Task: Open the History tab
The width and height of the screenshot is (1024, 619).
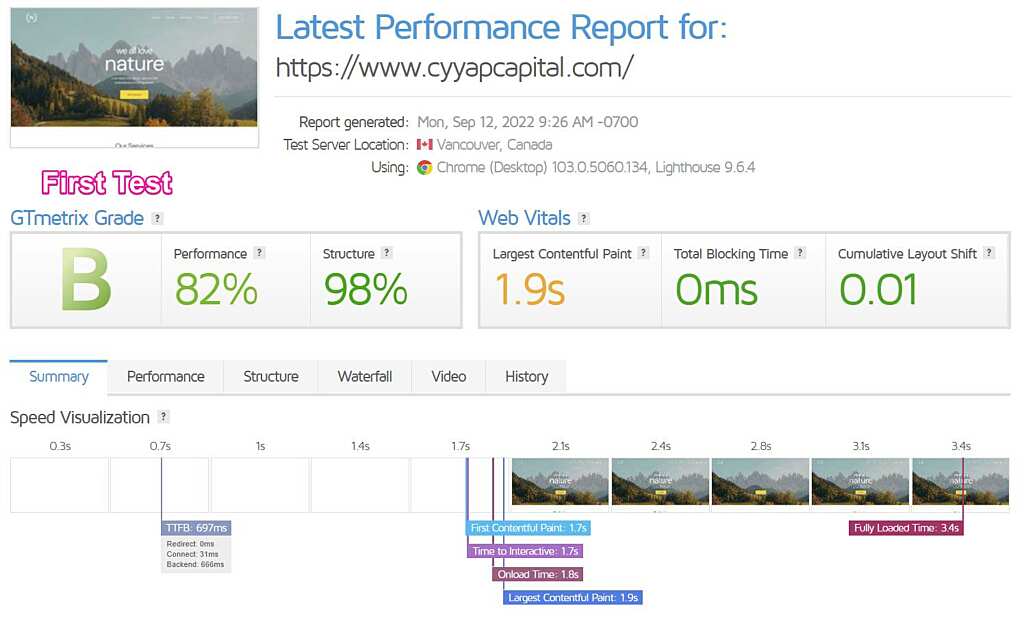Action: click(x=526, y=377)
